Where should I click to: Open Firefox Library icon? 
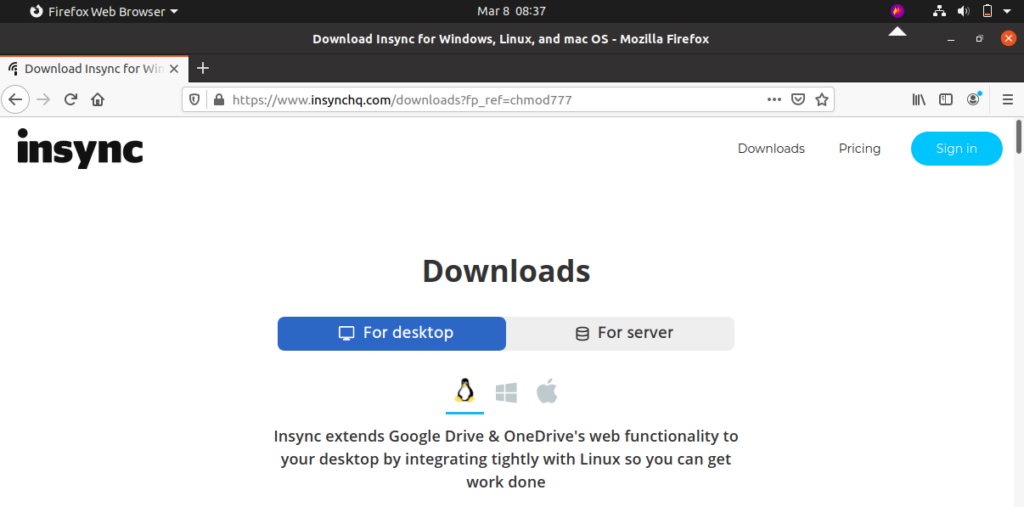pos(919,100)
